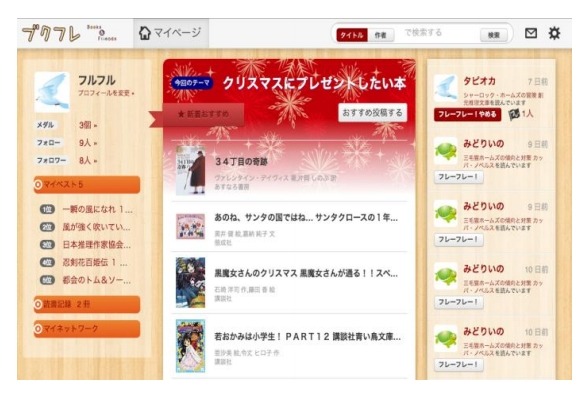Open 黒魔女さんのクリスマス book title
586x399 pixels.
306,273
